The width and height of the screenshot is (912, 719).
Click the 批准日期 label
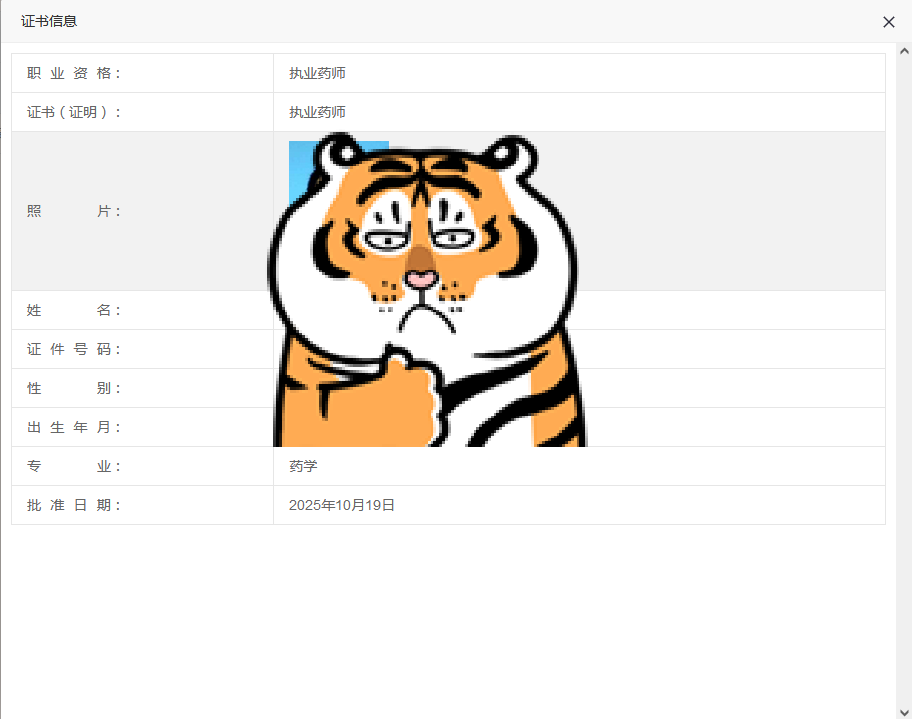(74, 505)
